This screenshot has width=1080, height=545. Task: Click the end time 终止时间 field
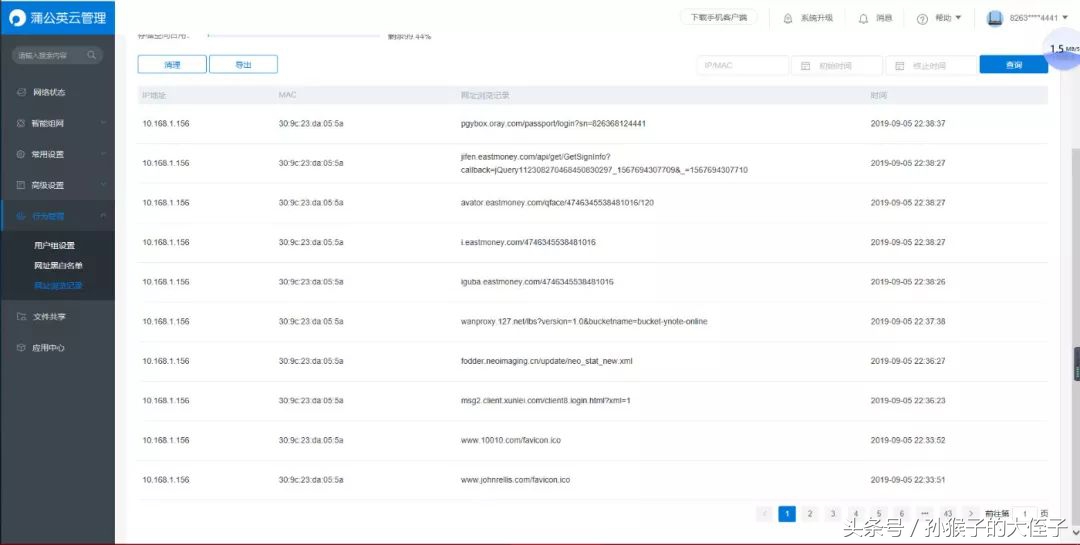click(931, 65)
